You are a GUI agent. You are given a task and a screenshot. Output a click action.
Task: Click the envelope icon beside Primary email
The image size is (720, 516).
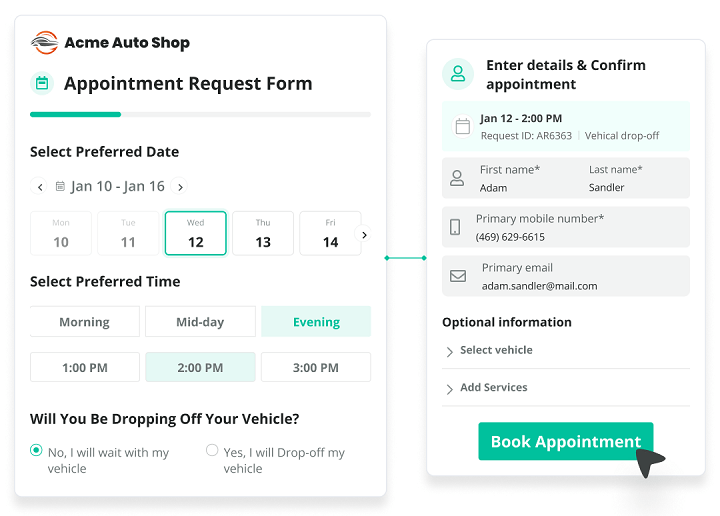click(457, 276)
